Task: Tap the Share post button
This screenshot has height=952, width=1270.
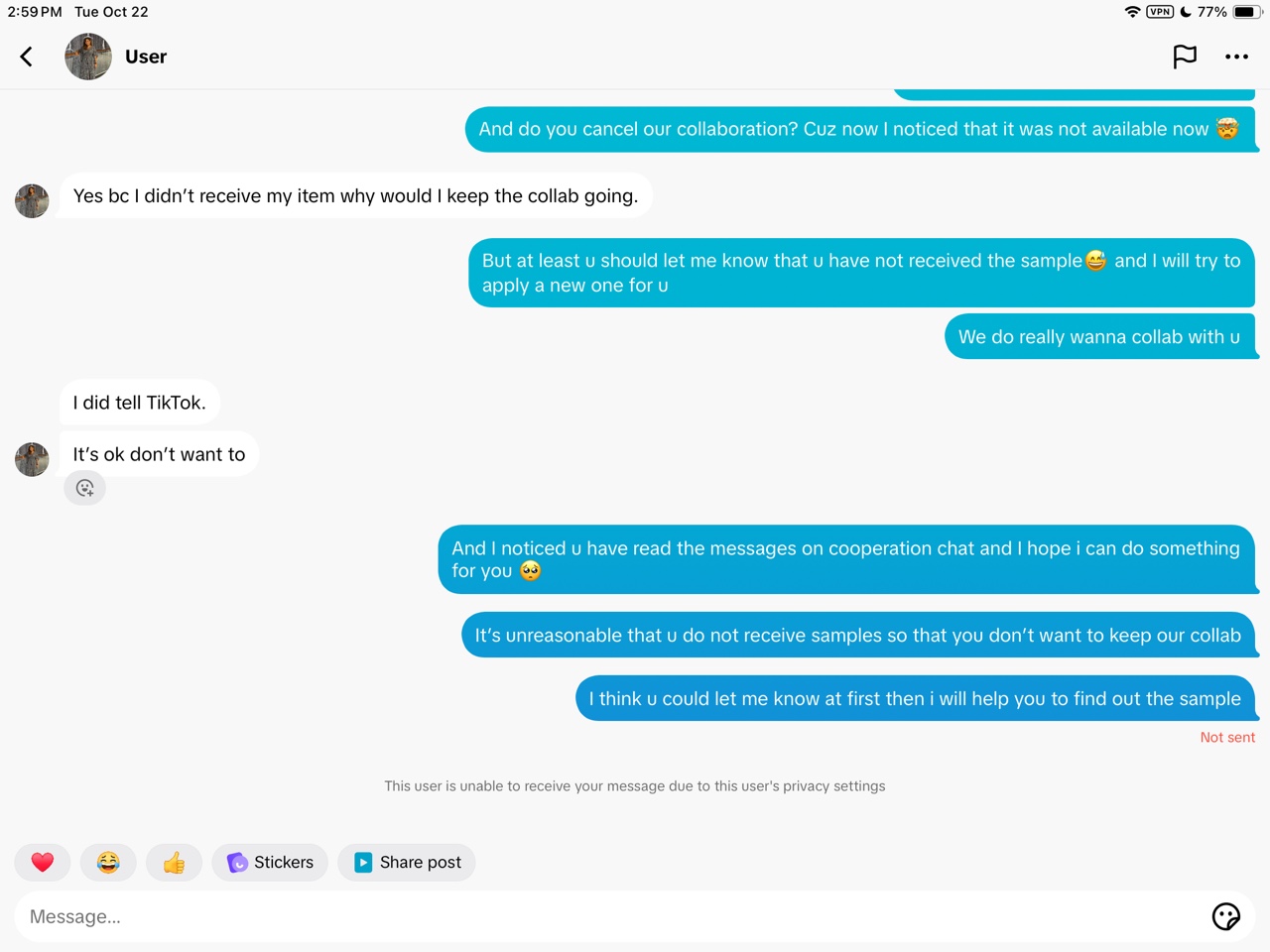Action: (x=407, y=862)
